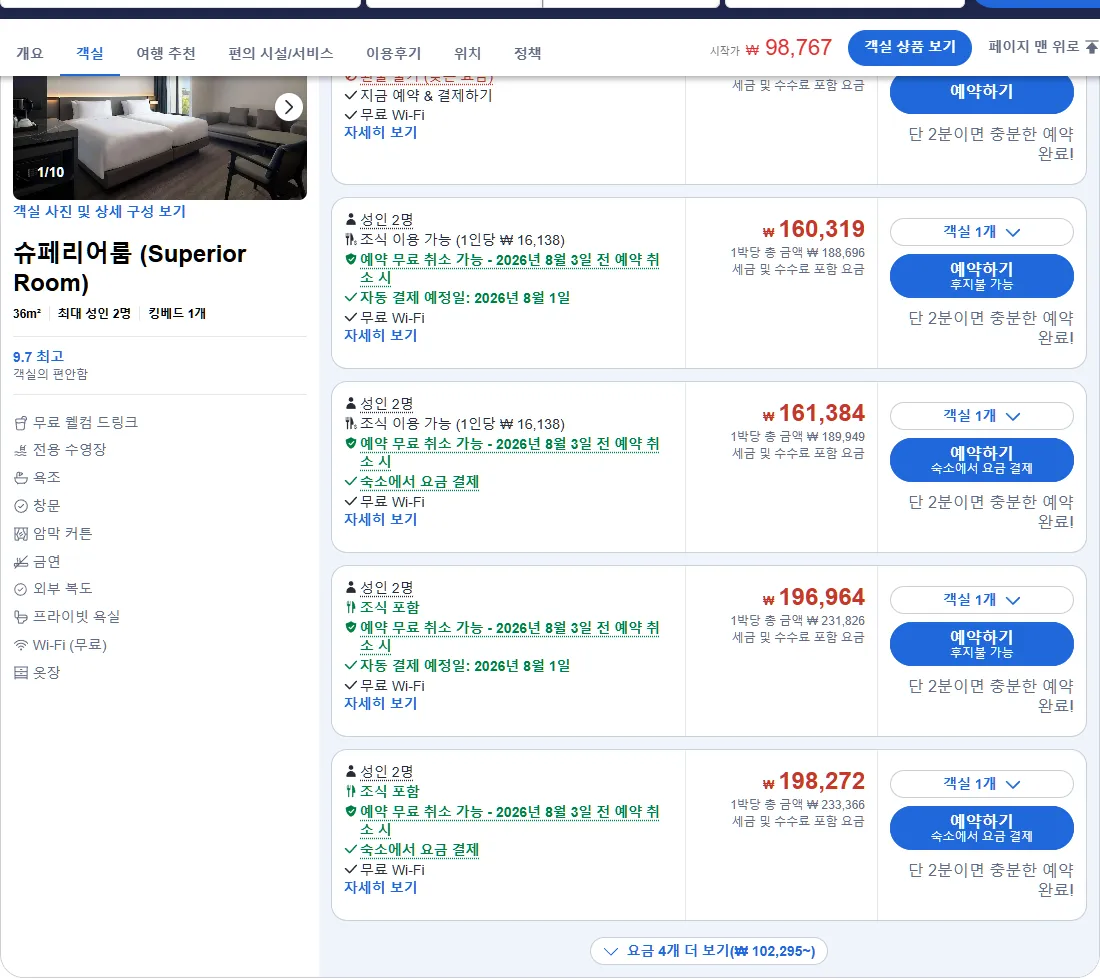The height and width of the screenshot is (979, 1100).
Task: Open the 객실 사진 및 상세 구성 보기 link
Action: pos(99,212)
